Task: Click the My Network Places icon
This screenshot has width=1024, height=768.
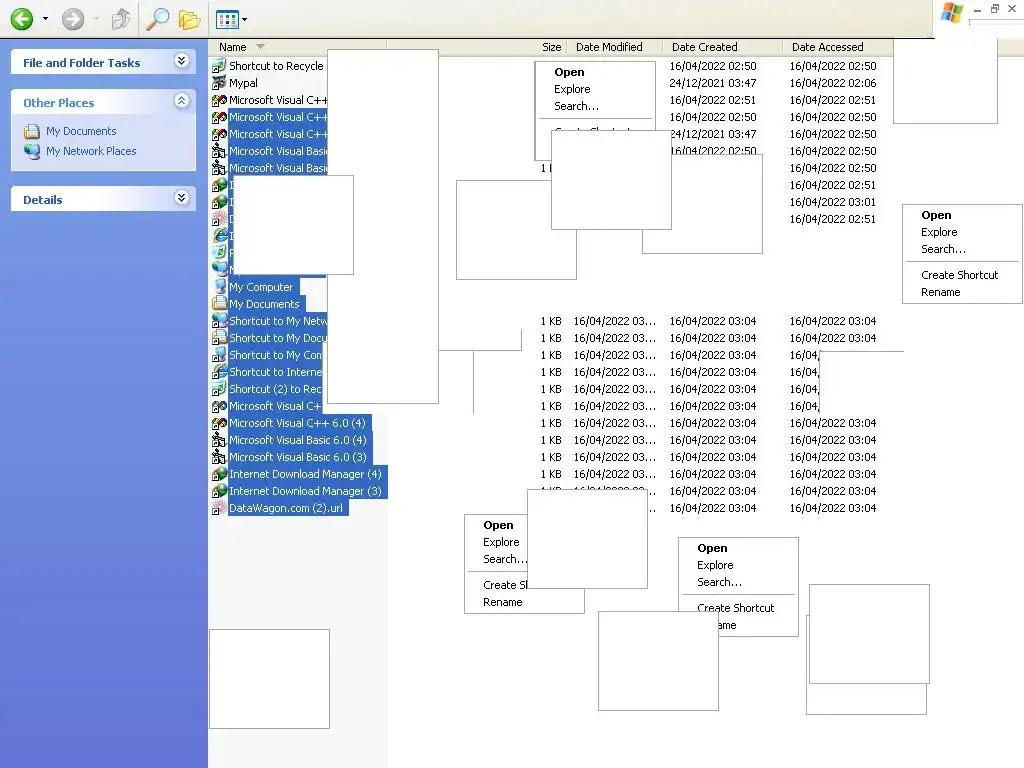Action: point(32,151)
